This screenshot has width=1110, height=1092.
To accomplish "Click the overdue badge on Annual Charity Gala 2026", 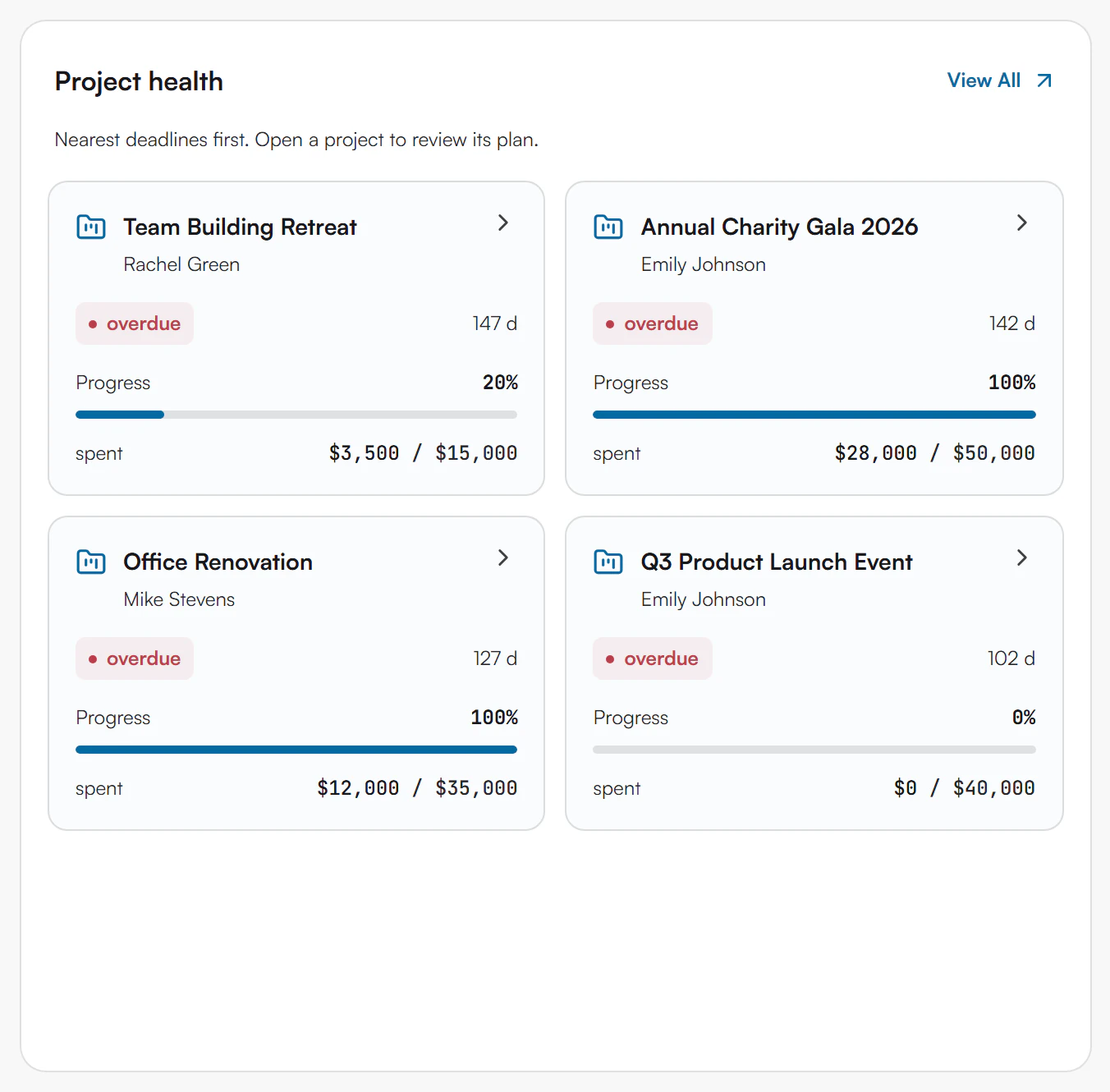I will point(653,323).
